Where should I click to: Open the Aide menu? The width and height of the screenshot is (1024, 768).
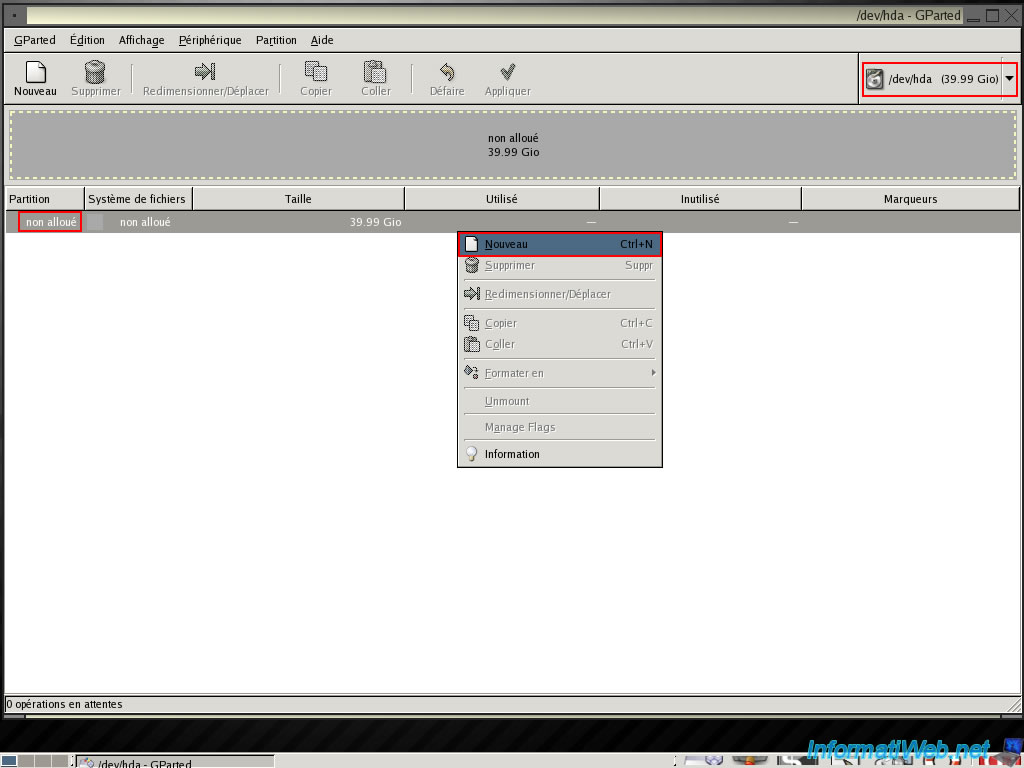coord(322,40)
